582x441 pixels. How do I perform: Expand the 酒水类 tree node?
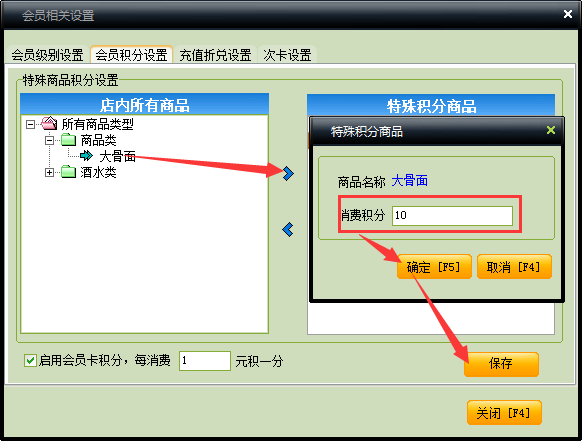(x=49, y=172)
